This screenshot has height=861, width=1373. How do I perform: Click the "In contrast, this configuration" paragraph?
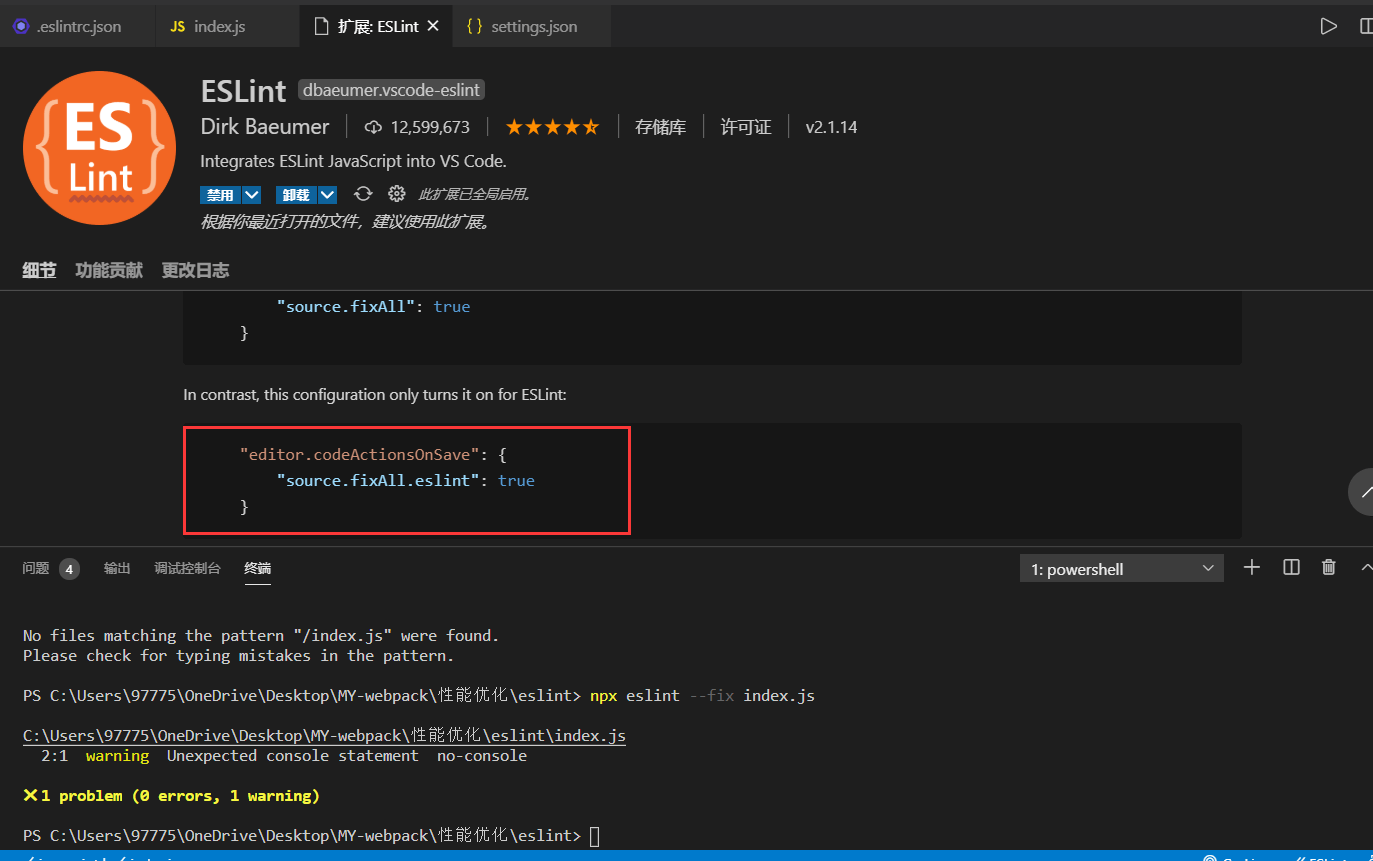(x=375, y=395)
